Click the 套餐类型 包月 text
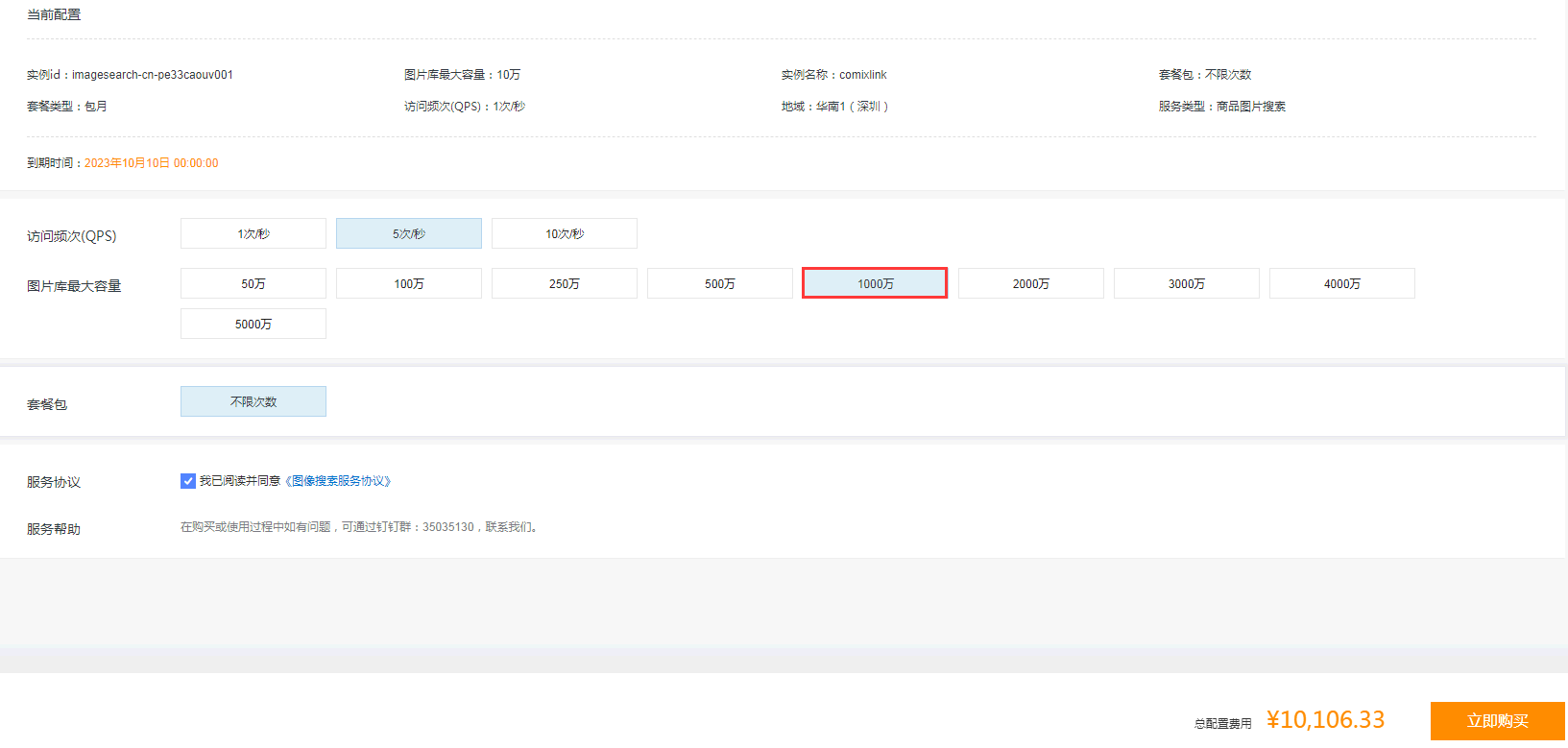Viewport: 1568px width, 748px height. point(67,107)
